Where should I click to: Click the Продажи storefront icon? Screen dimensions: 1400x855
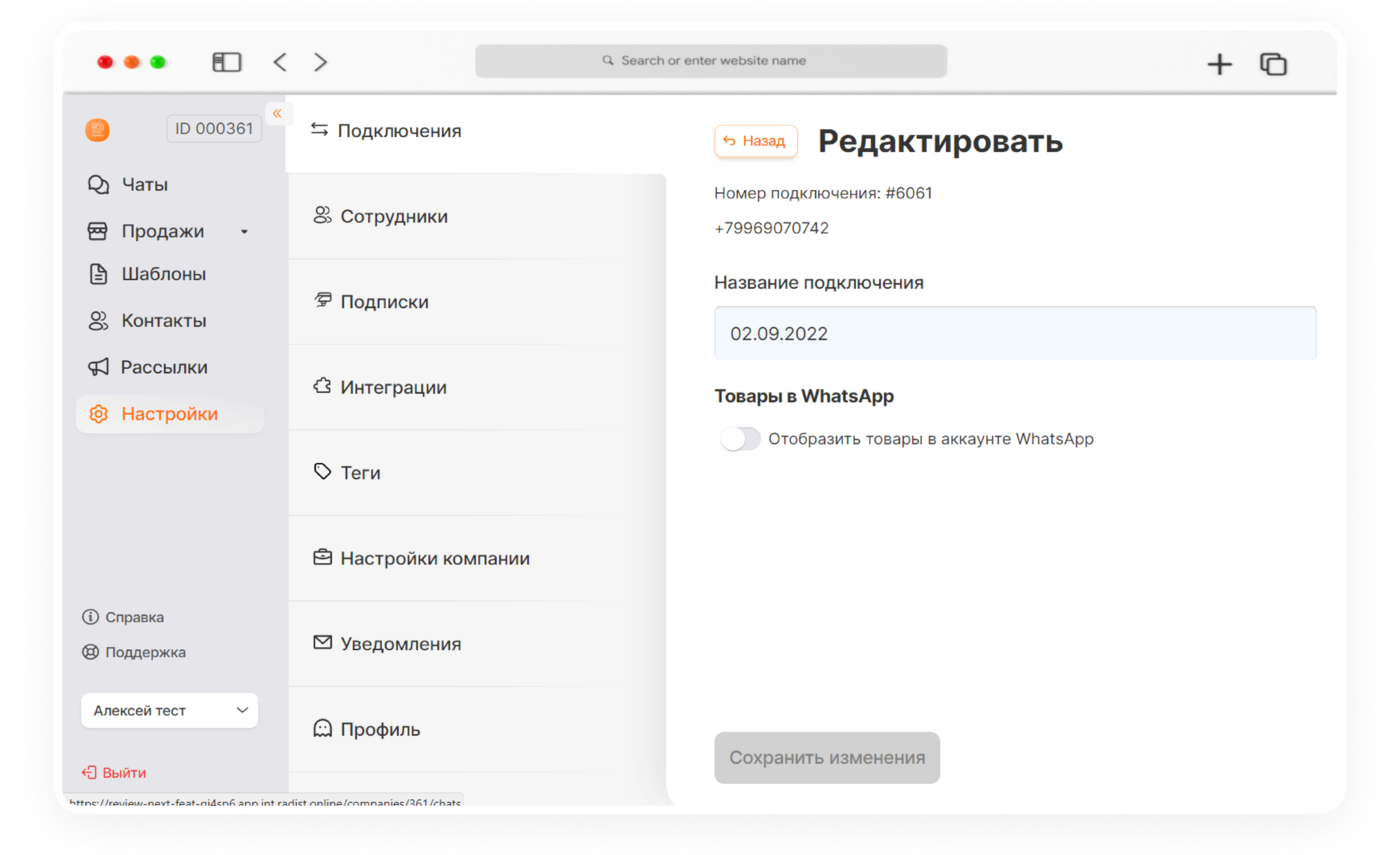click(97, 231)
